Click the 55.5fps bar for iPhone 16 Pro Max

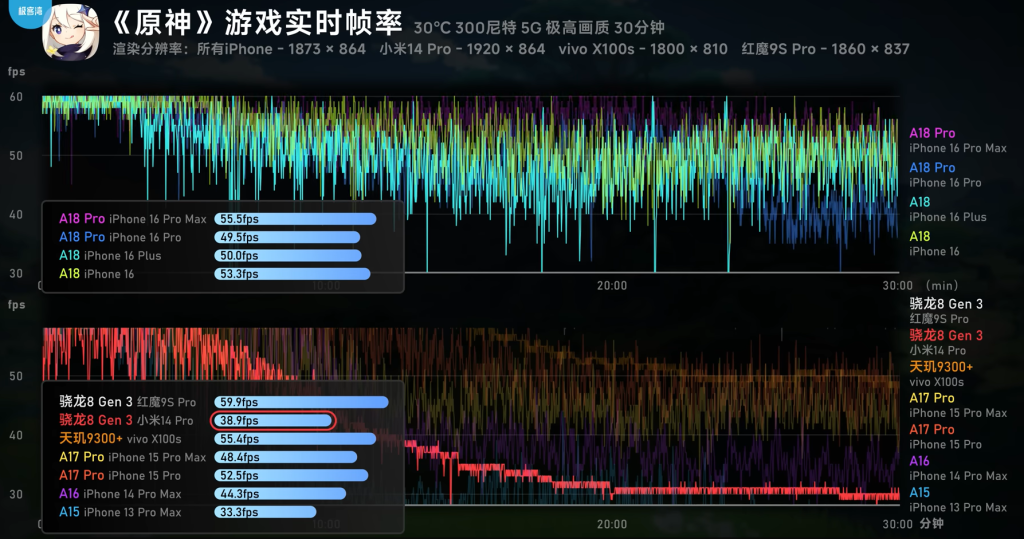295,219
